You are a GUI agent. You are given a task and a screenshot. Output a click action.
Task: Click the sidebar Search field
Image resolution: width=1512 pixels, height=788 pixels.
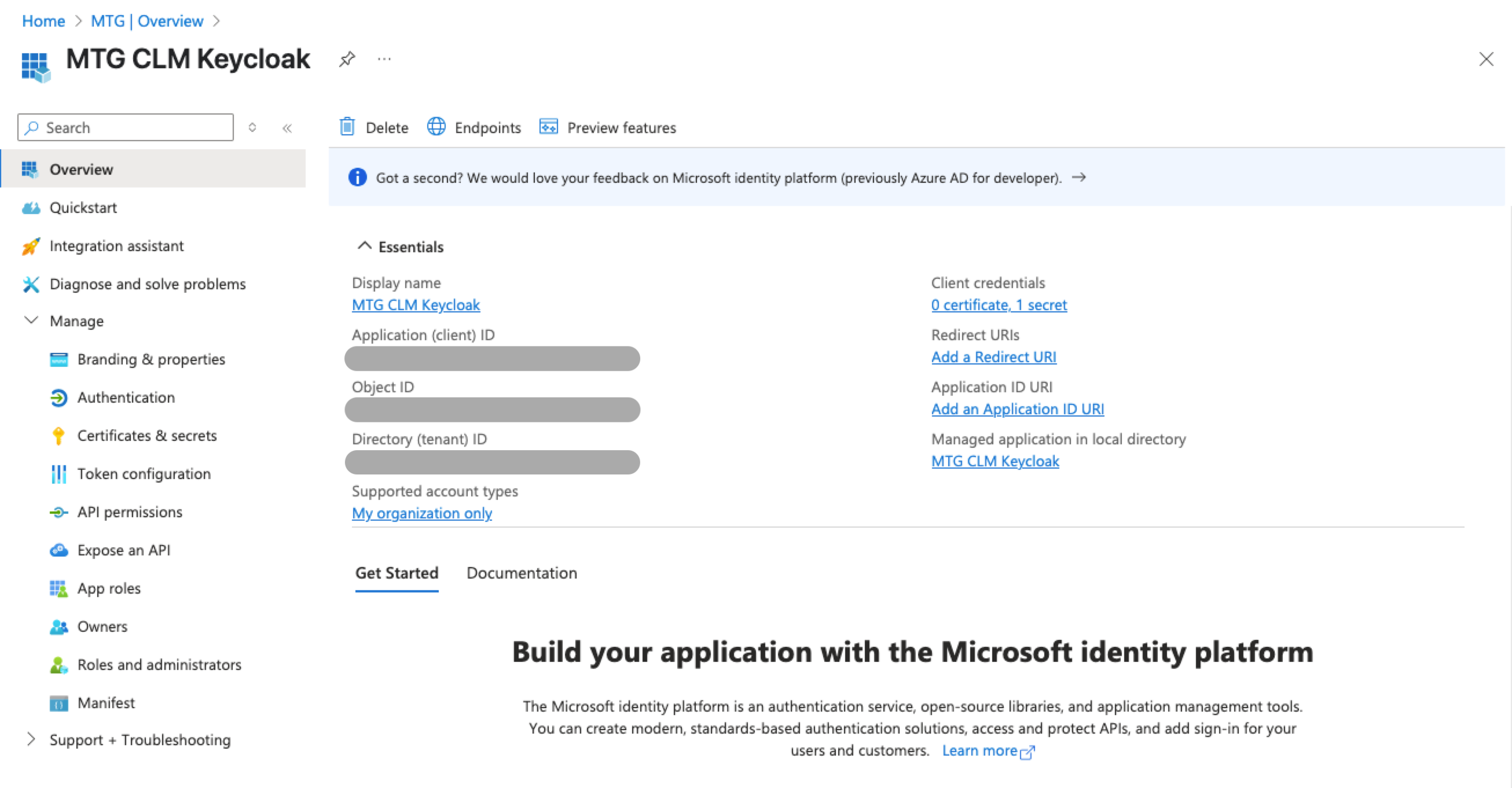point(135,127)
